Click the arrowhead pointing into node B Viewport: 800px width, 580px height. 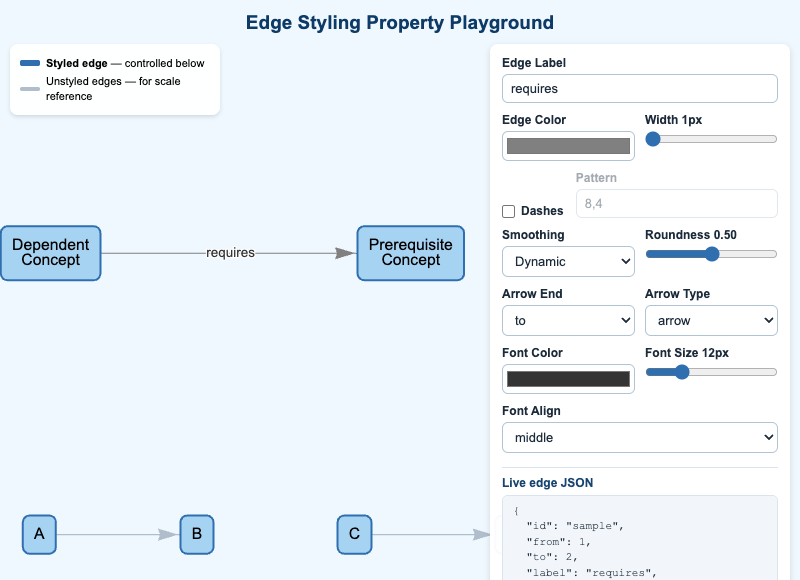(x=168, y=535)
